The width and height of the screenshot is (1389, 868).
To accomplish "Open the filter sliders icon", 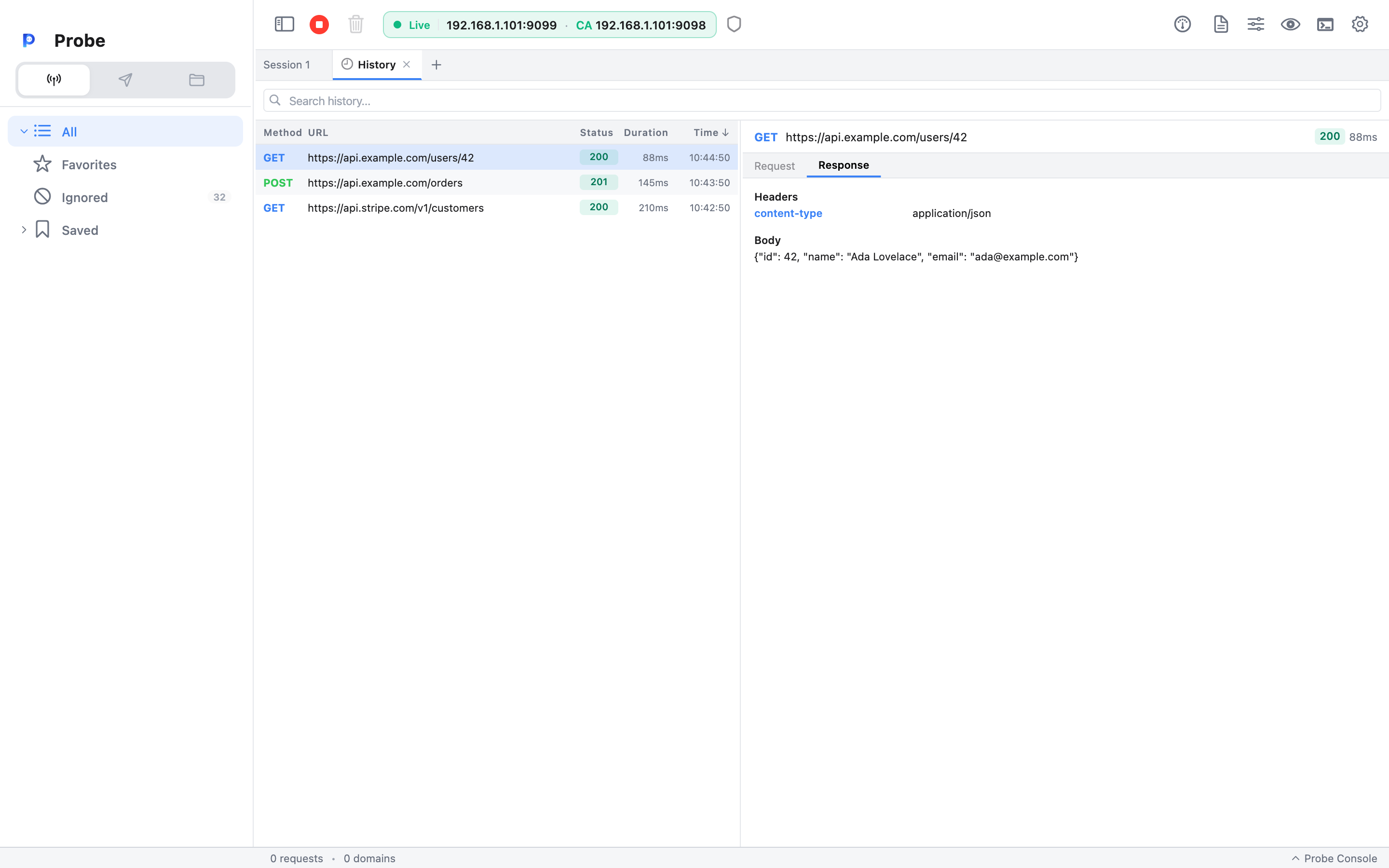I will (1256, 24).
